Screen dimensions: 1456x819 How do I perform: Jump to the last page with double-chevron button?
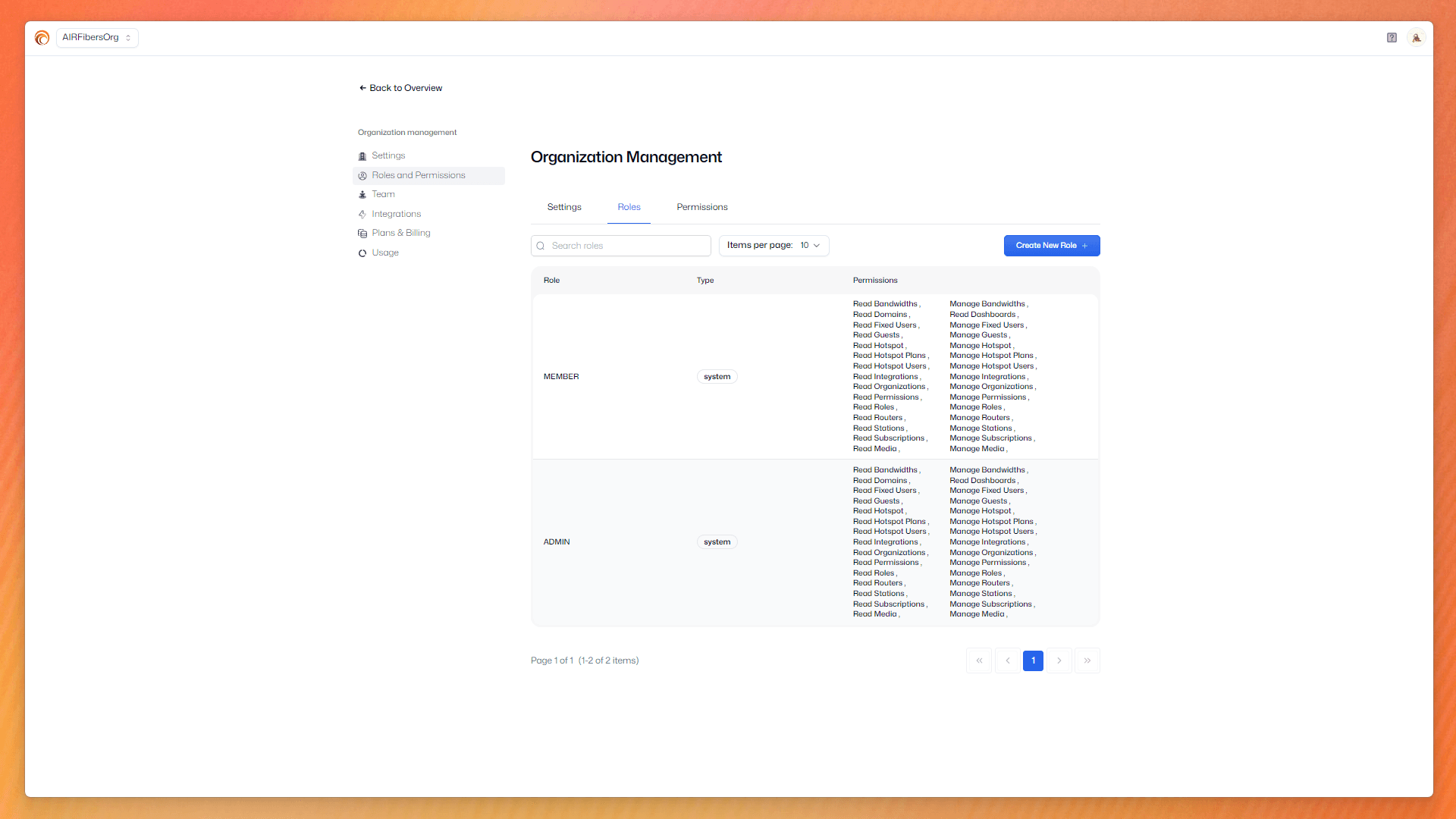tap(1087, 661)
